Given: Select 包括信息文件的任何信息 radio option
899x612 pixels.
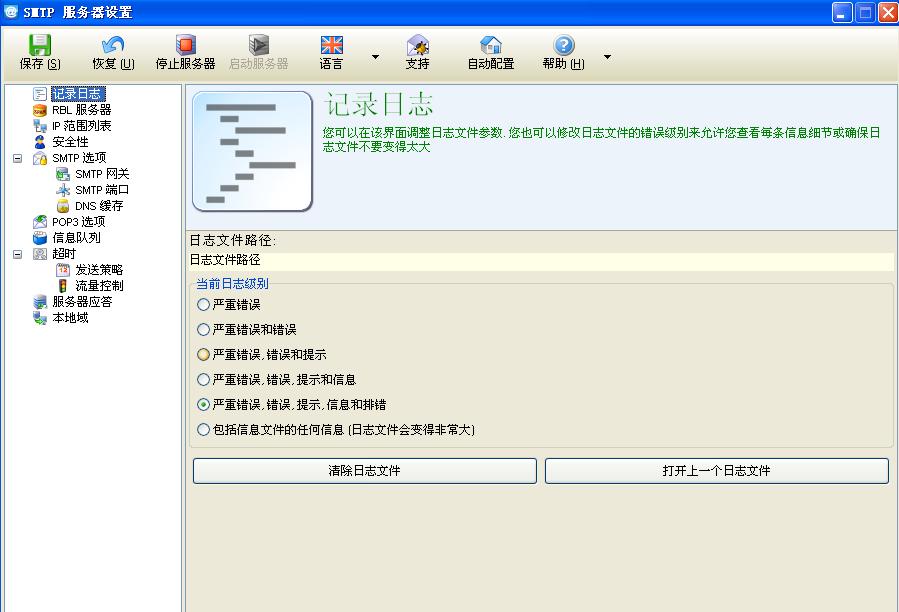Looking at the screenshot, I should point(203,430).
